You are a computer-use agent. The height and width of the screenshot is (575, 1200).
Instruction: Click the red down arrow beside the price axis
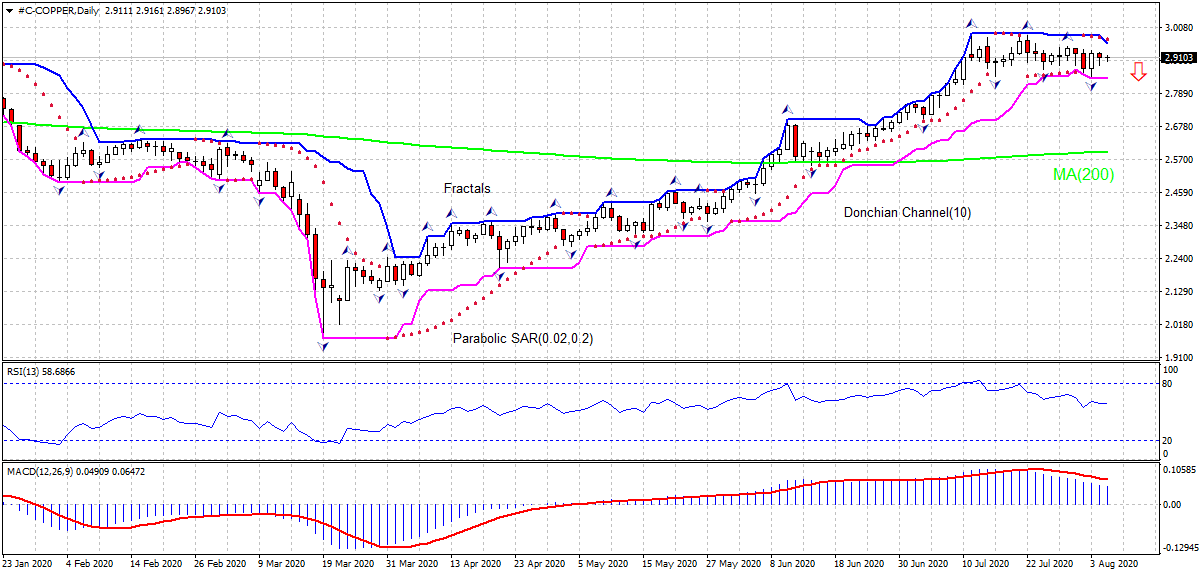[x=1138, y=71]
